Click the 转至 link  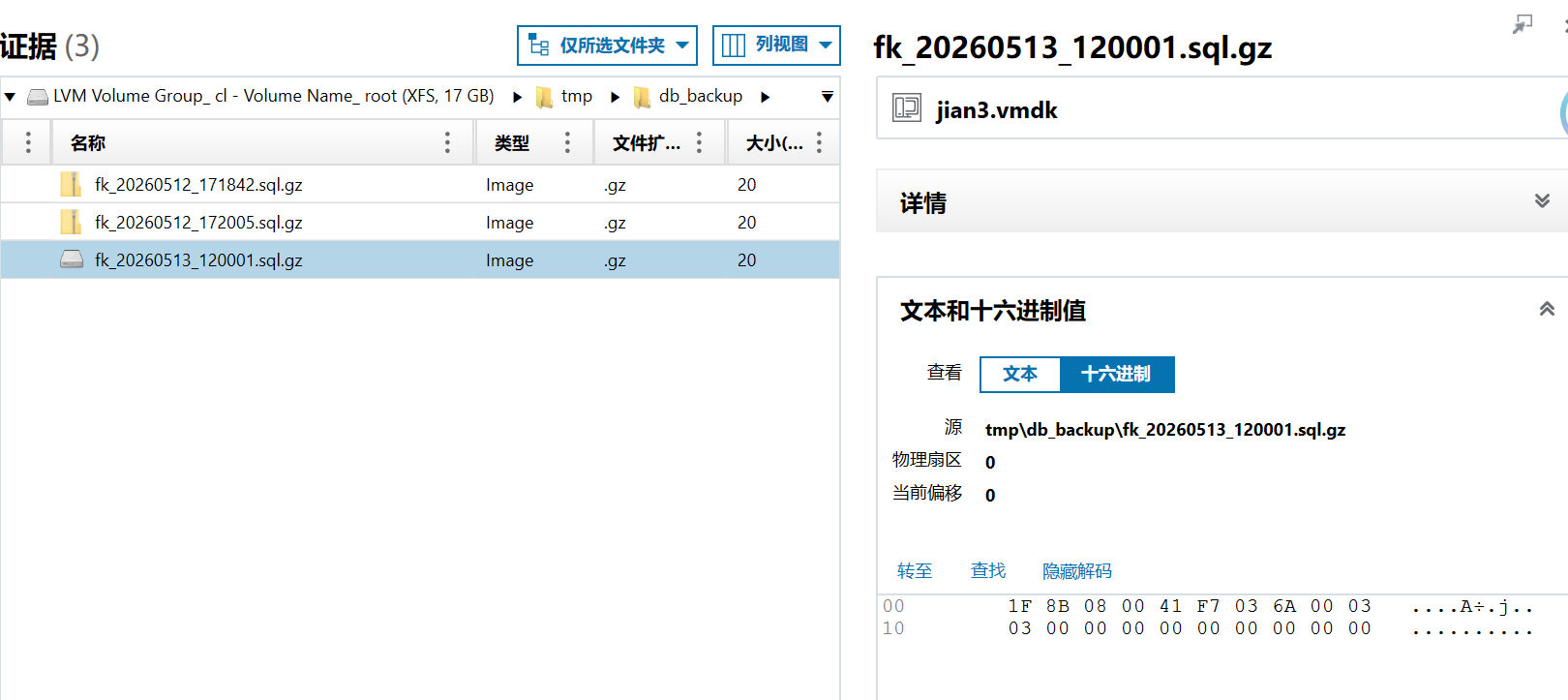(915, 571)
